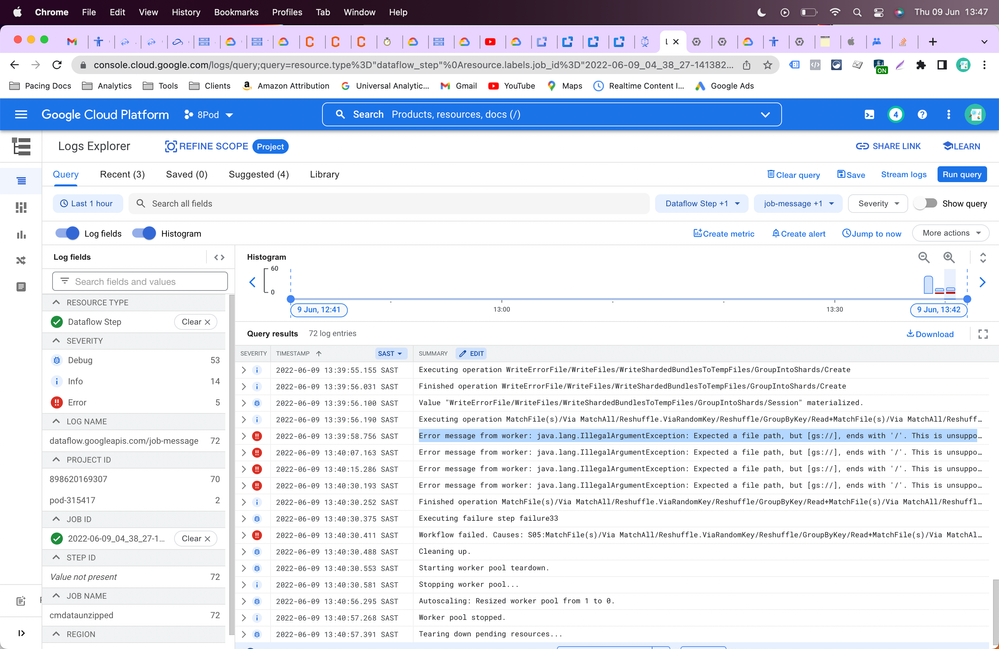Open Severity filter dropdown
The image size is (999, 649).
tap(878, 204)
